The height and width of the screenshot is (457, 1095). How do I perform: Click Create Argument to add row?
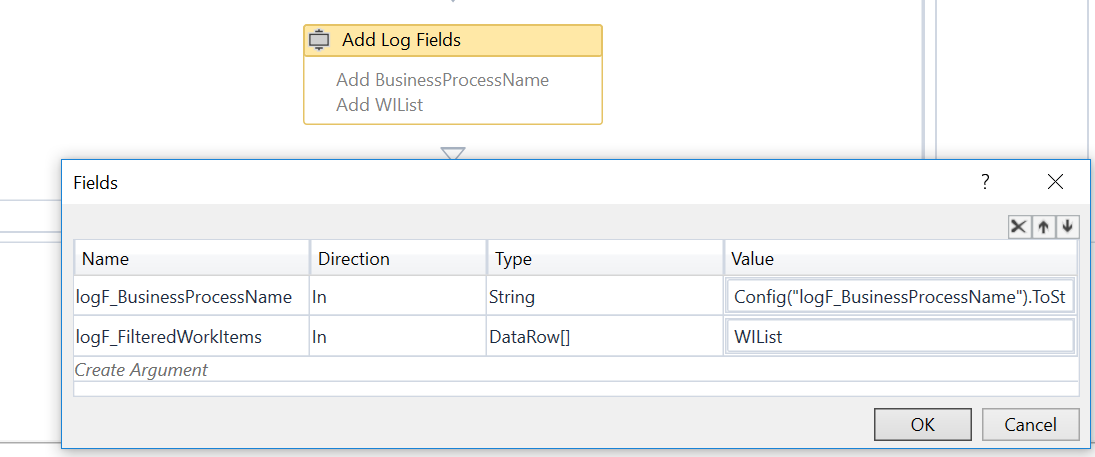(x=141, y=370)
